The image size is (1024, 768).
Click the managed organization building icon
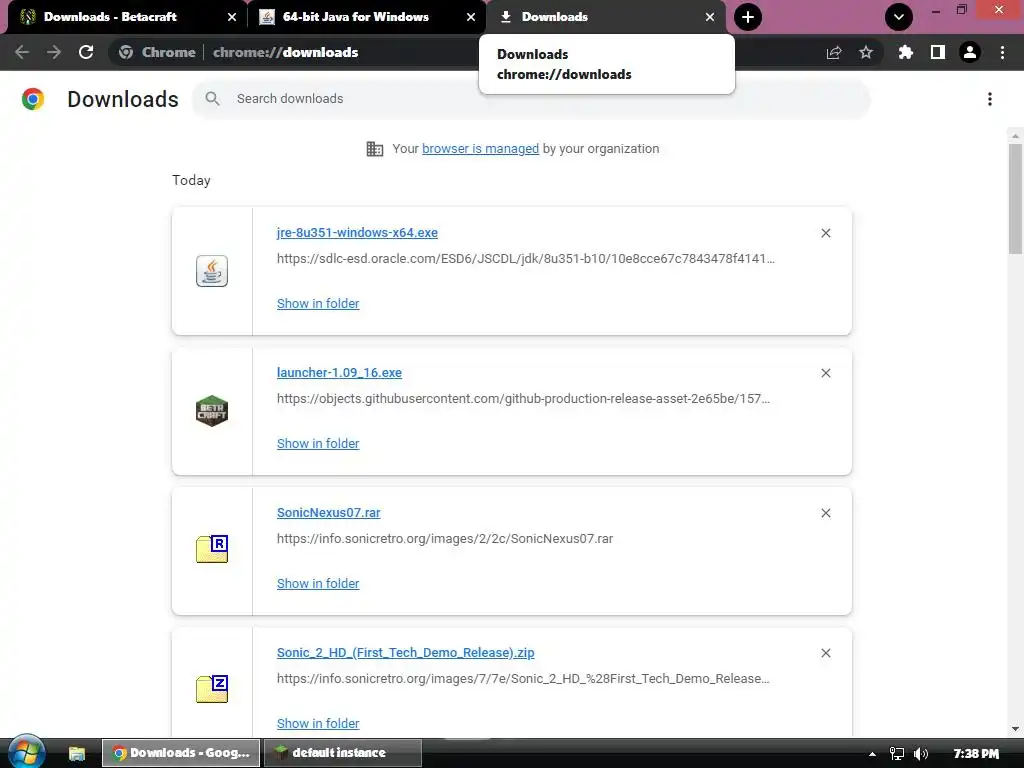pos(375,149)
